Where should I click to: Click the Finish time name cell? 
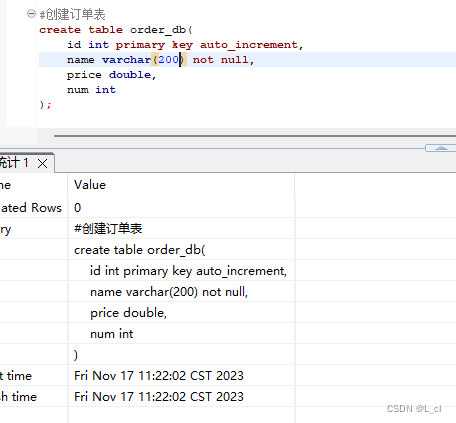click(33, 396)
